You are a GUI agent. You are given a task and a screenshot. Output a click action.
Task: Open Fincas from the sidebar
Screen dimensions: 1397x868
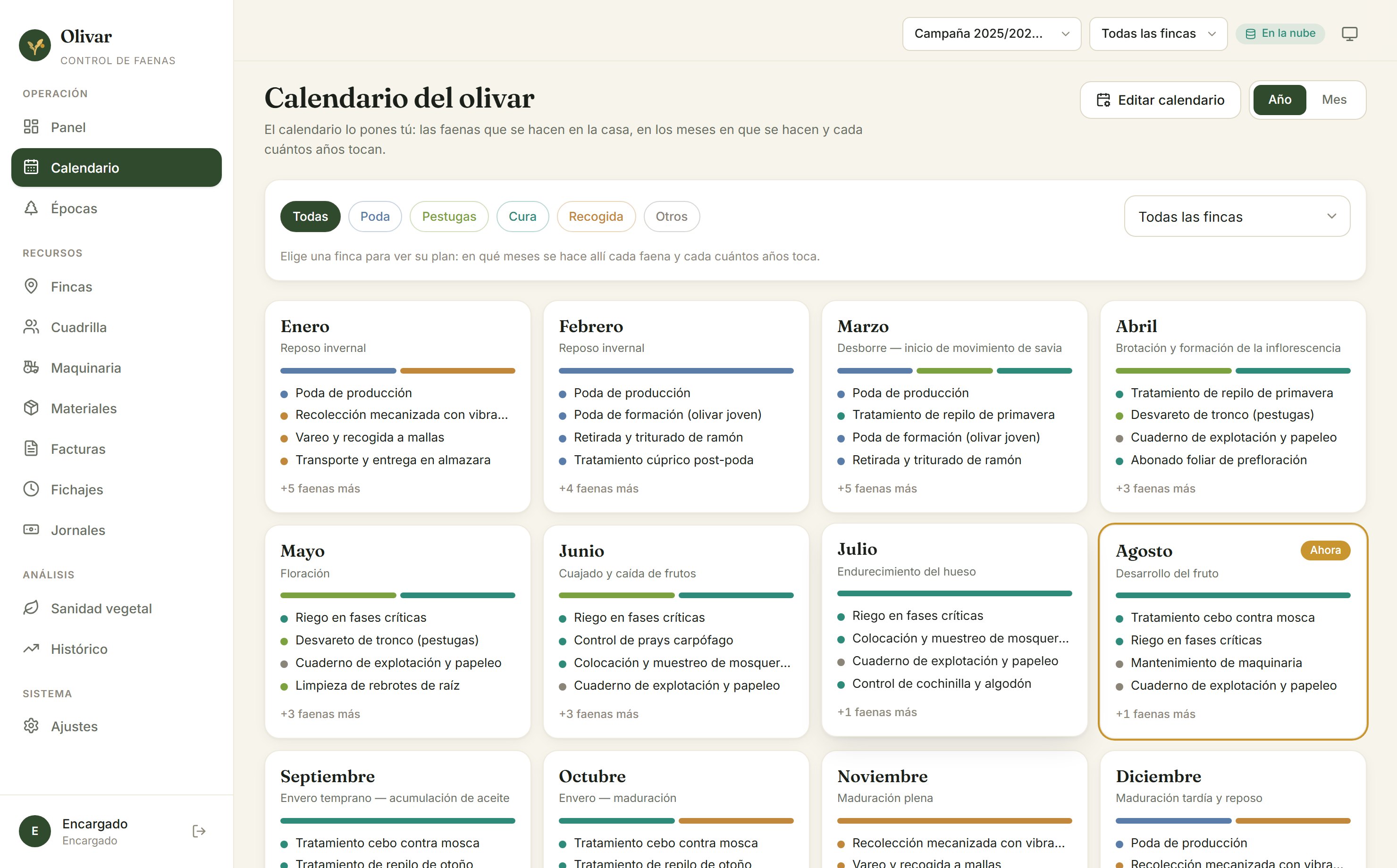[117, 286]
